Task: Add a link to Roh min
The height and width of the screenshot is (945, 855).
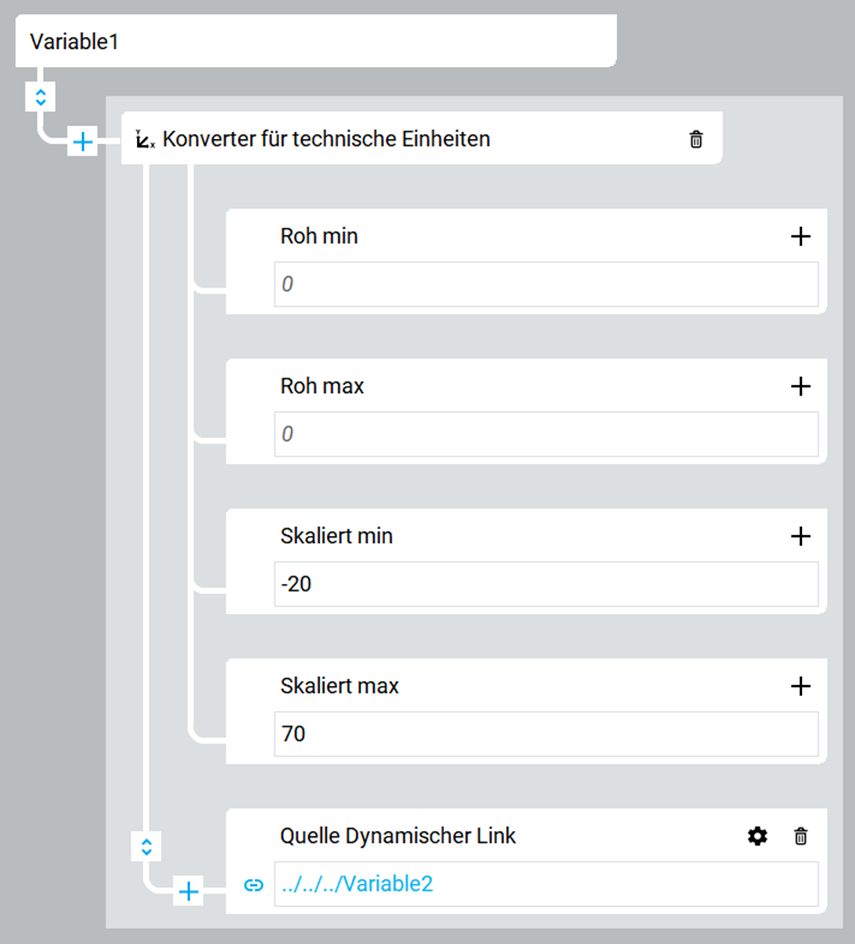Action: tap(800, 236)
